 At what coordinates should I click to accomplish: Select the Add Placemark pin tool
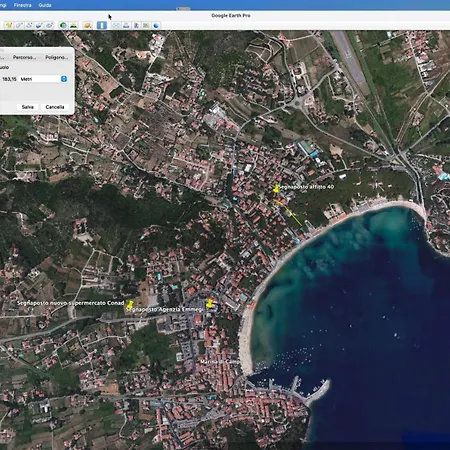9,25
